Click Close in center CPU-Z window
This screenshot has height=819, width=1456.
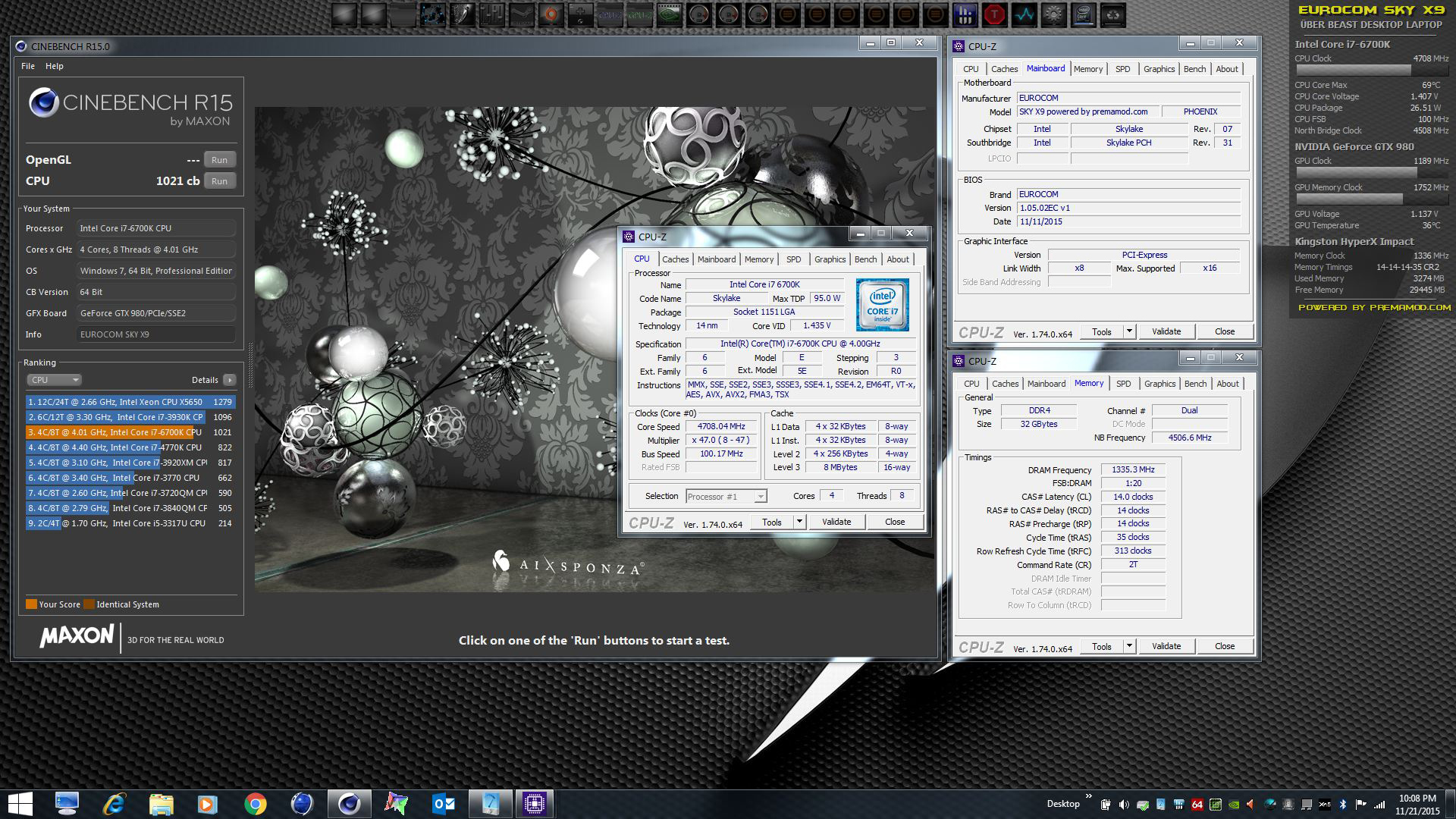coord(895,522)
